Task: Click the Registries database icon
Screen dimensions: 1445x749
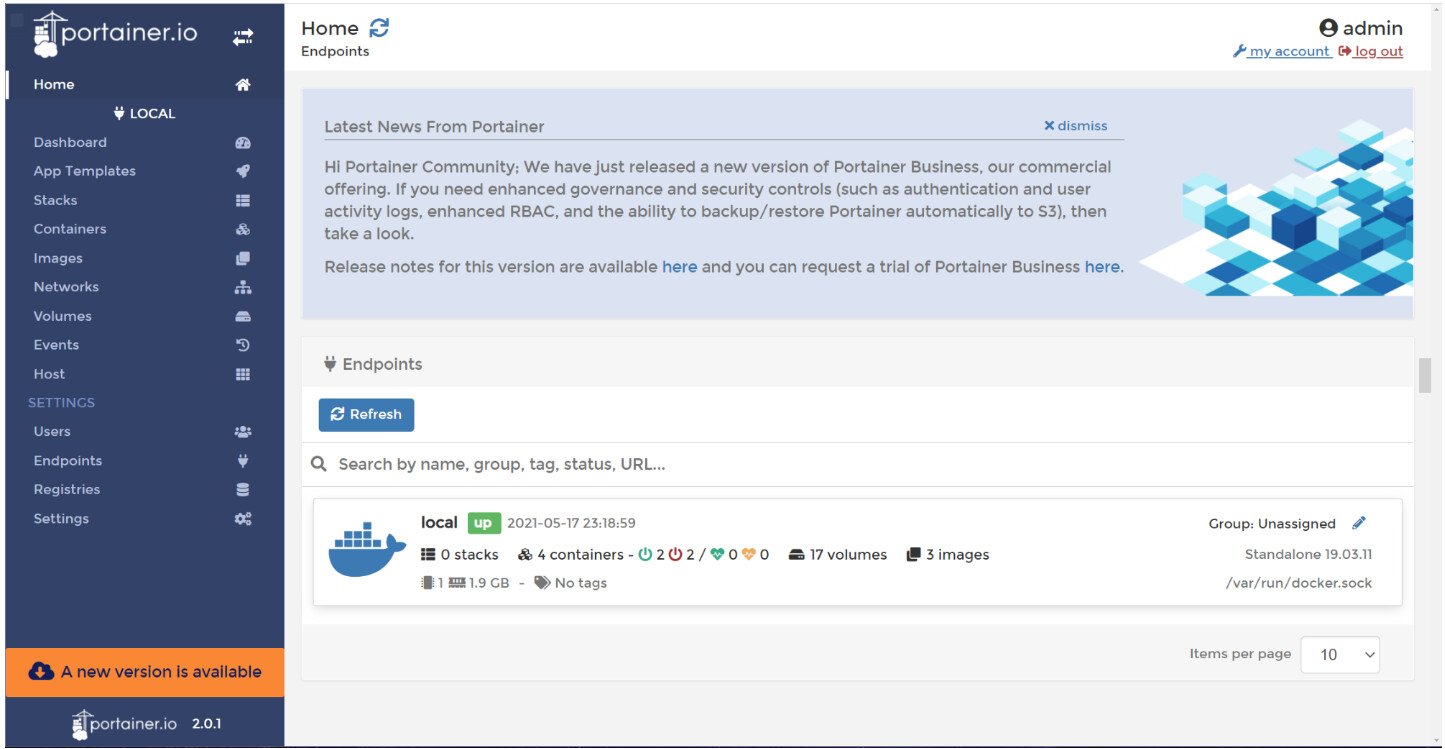Action: click(243, 490)
